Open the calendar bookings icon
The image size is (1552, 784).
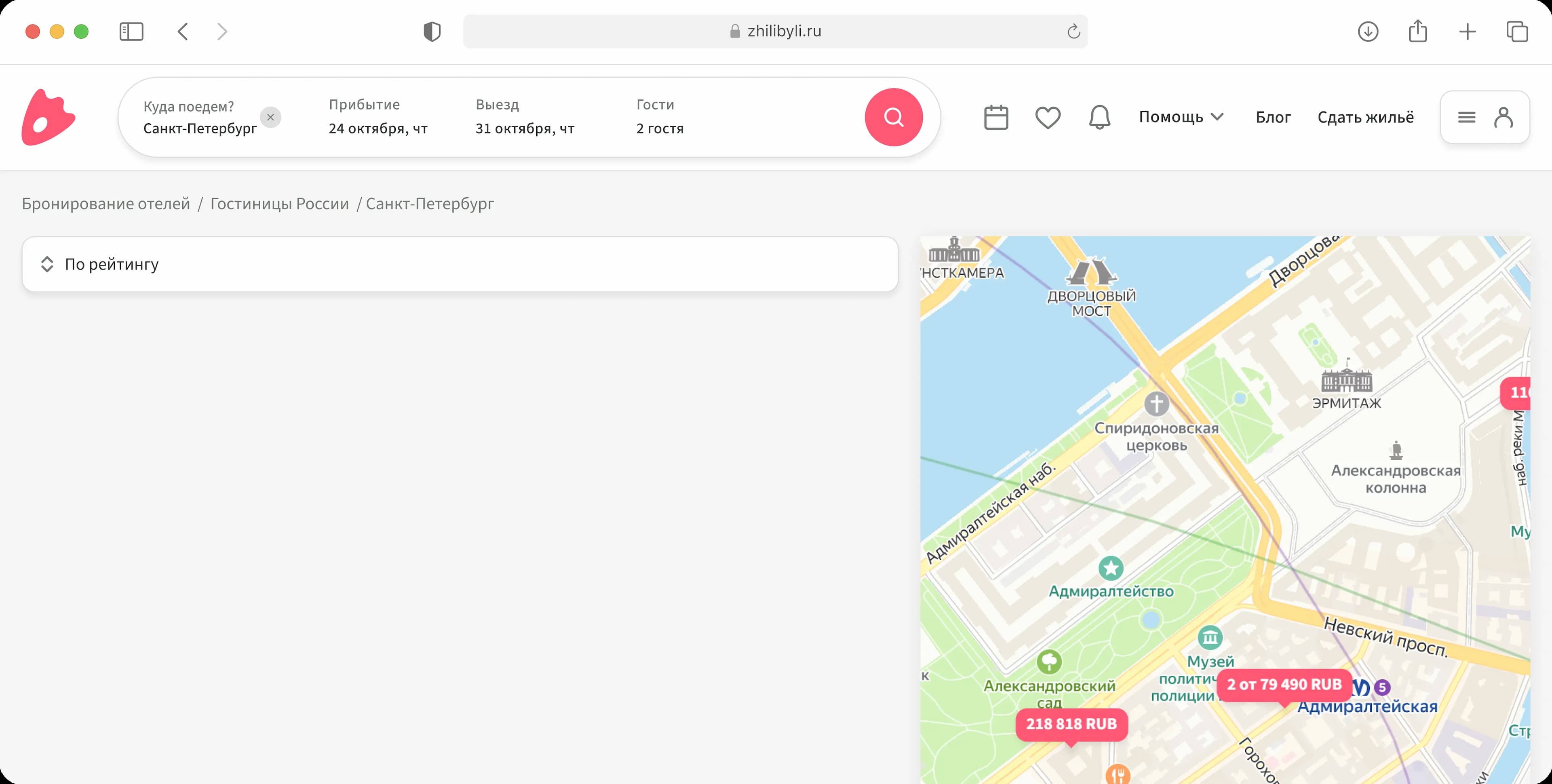click(x=996, y=117)
